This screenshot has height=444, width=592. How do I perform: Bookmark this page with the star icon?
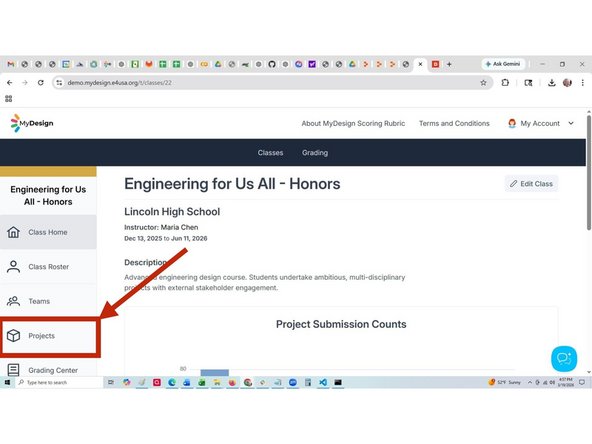coord(483,83)
